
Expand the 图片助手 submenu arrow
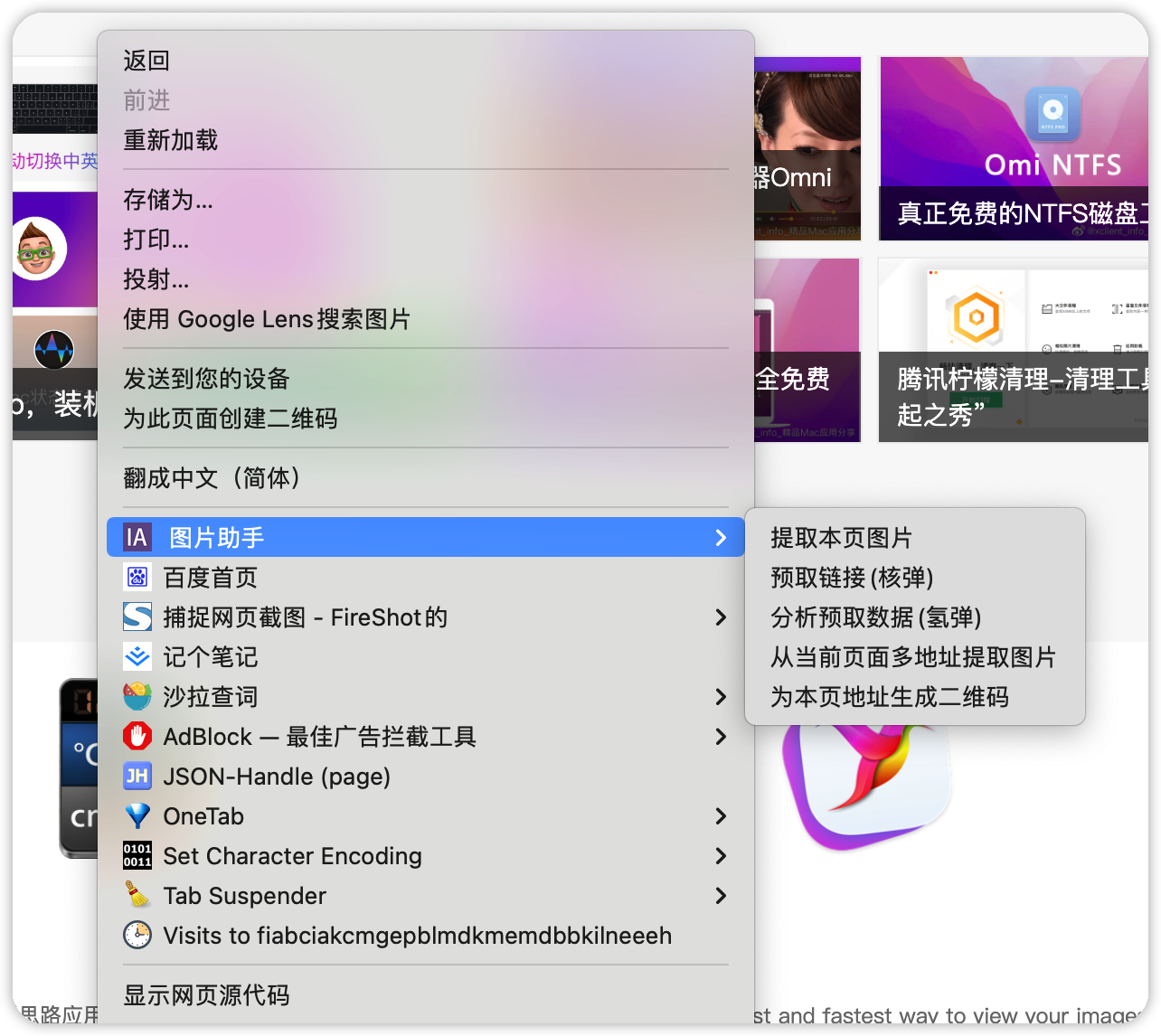click(721, 538)
